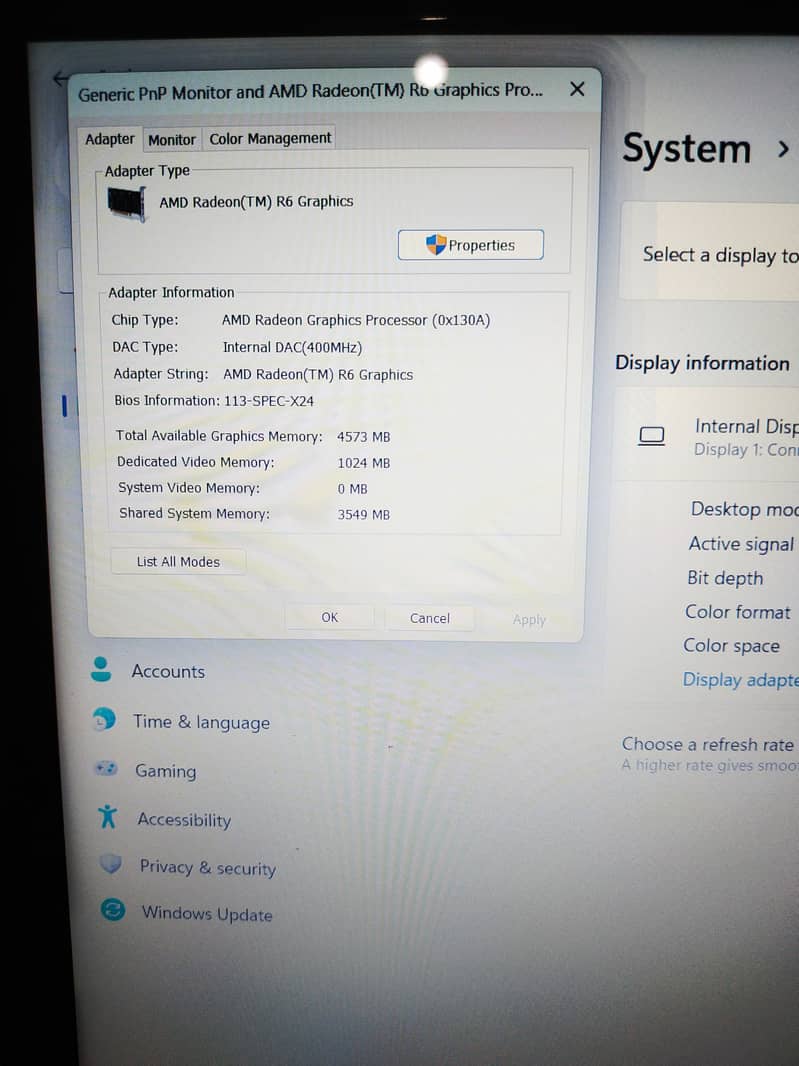This screenshot has width=799, height=1066.
Task: Click Color space label in Settings
Action: point(732,646)
